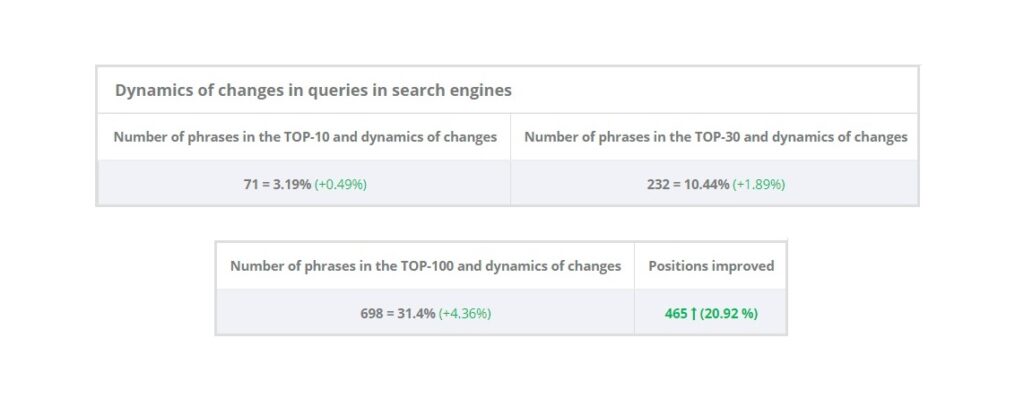Click the green +4.36% change value
This screenshot has width=1024, height=416.
pyautogui.click(x=464, y=314)
